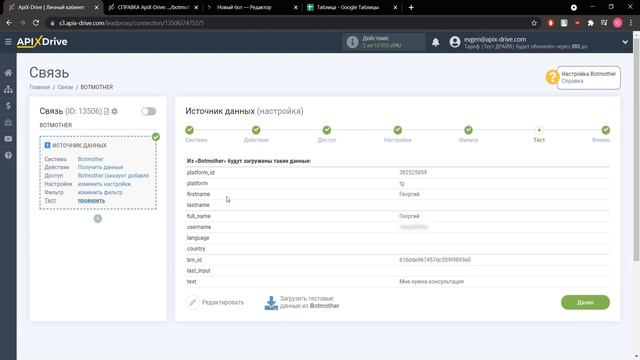Screen dimensions: 640x360
Task: Go to the Тест step
Action: [539, 130]
